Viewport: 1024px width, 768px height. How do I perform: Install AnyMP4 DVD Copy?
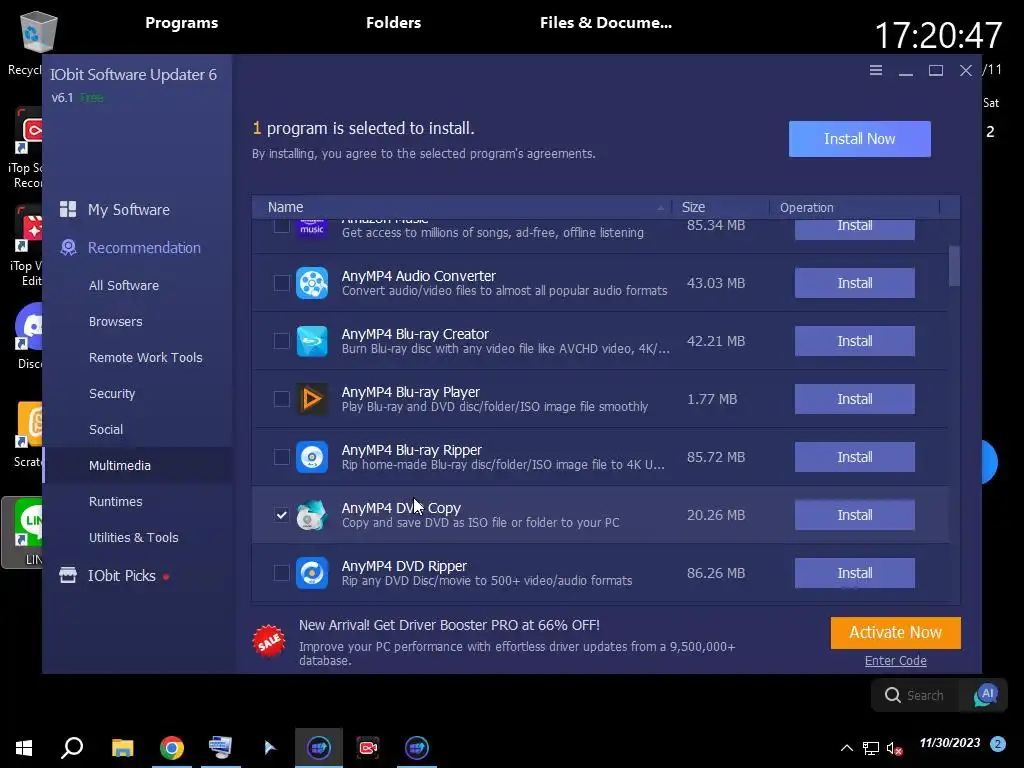tap(854, 515)
